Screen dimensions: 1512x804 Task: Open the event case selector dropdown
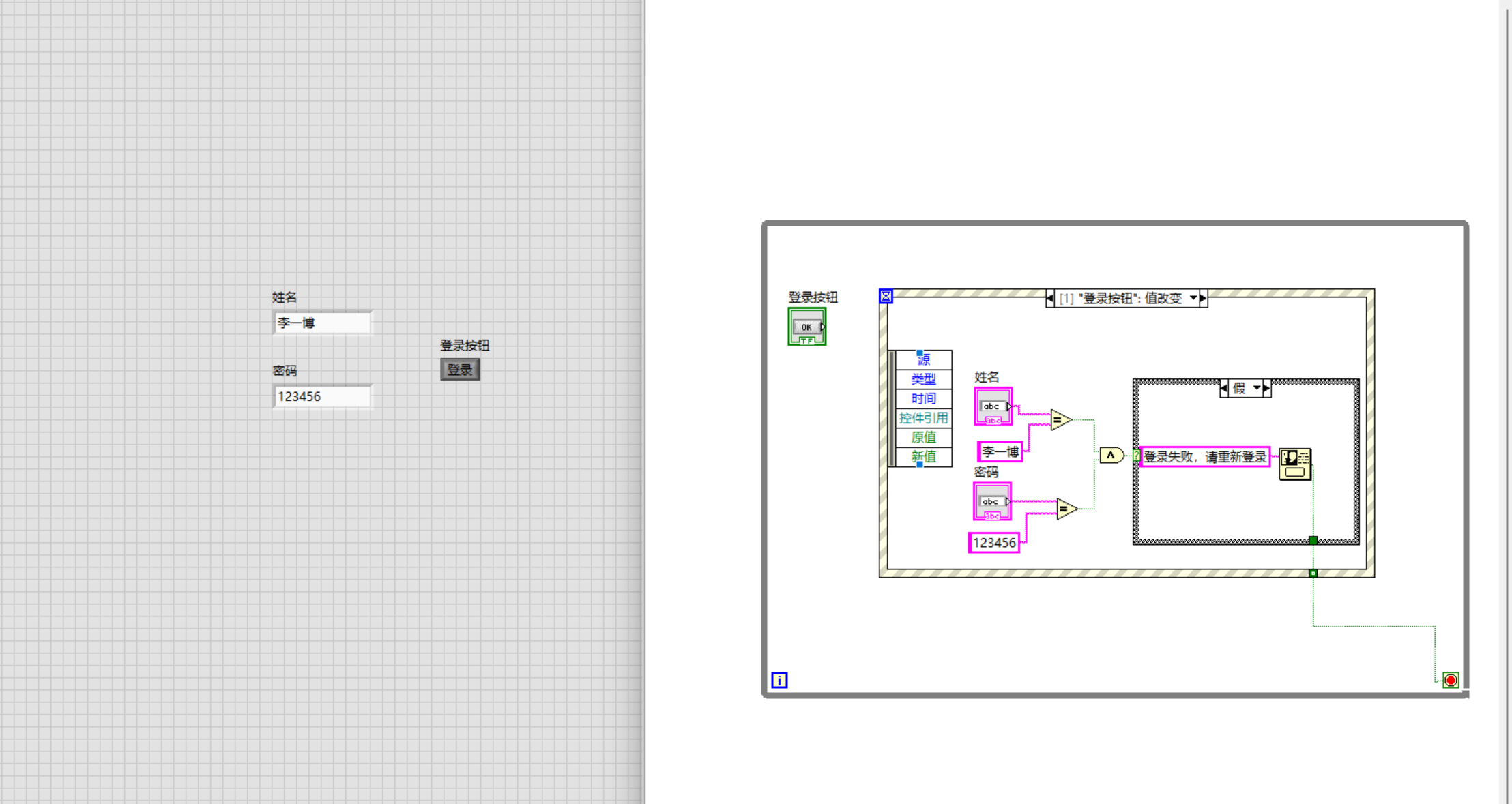[1193, 298]
